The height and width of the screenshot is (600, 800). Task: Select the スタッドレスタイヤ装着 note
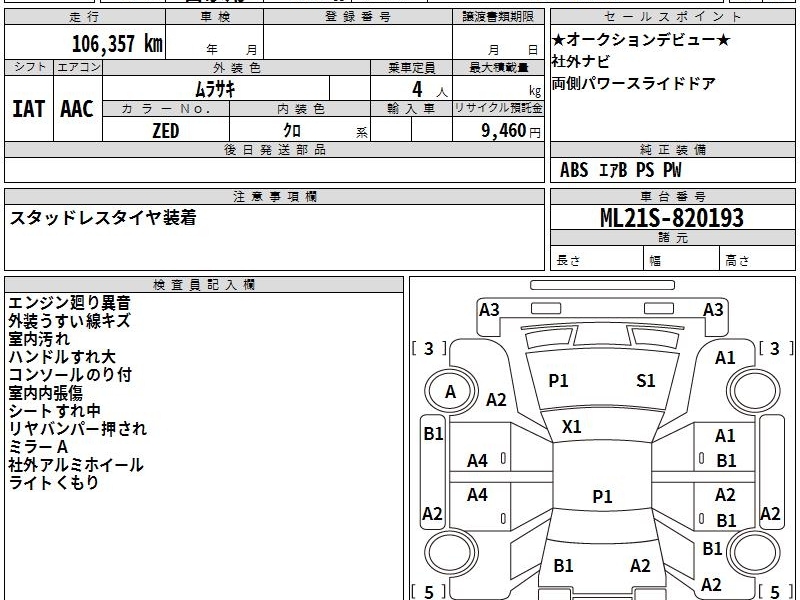pyautogui.click(x=103, y=218)
